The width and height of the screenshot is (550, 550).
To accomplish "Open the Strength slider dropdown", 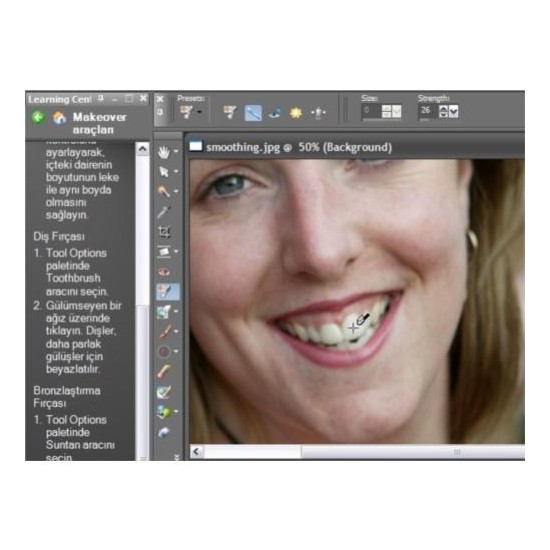I will tap(454, 112).
